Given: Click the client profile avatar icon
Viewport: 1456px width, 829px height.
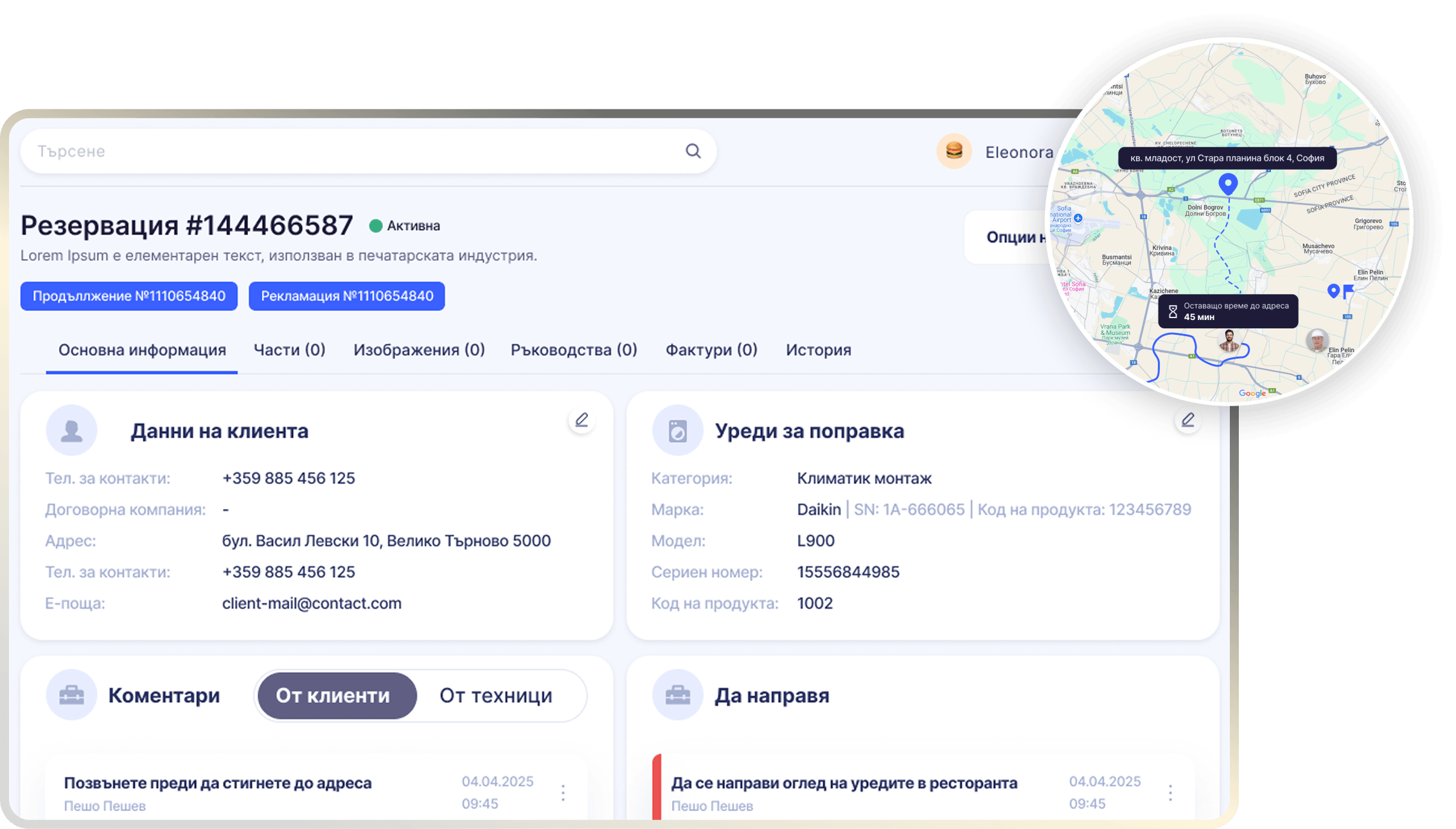Looking at the screenshot, I should point(71,431).
